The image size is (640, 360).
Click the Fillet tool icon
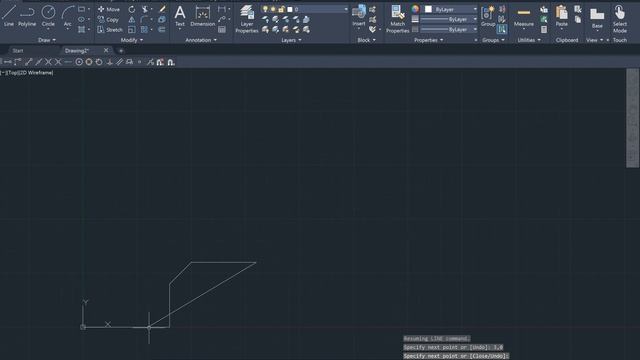click(144, 19)
